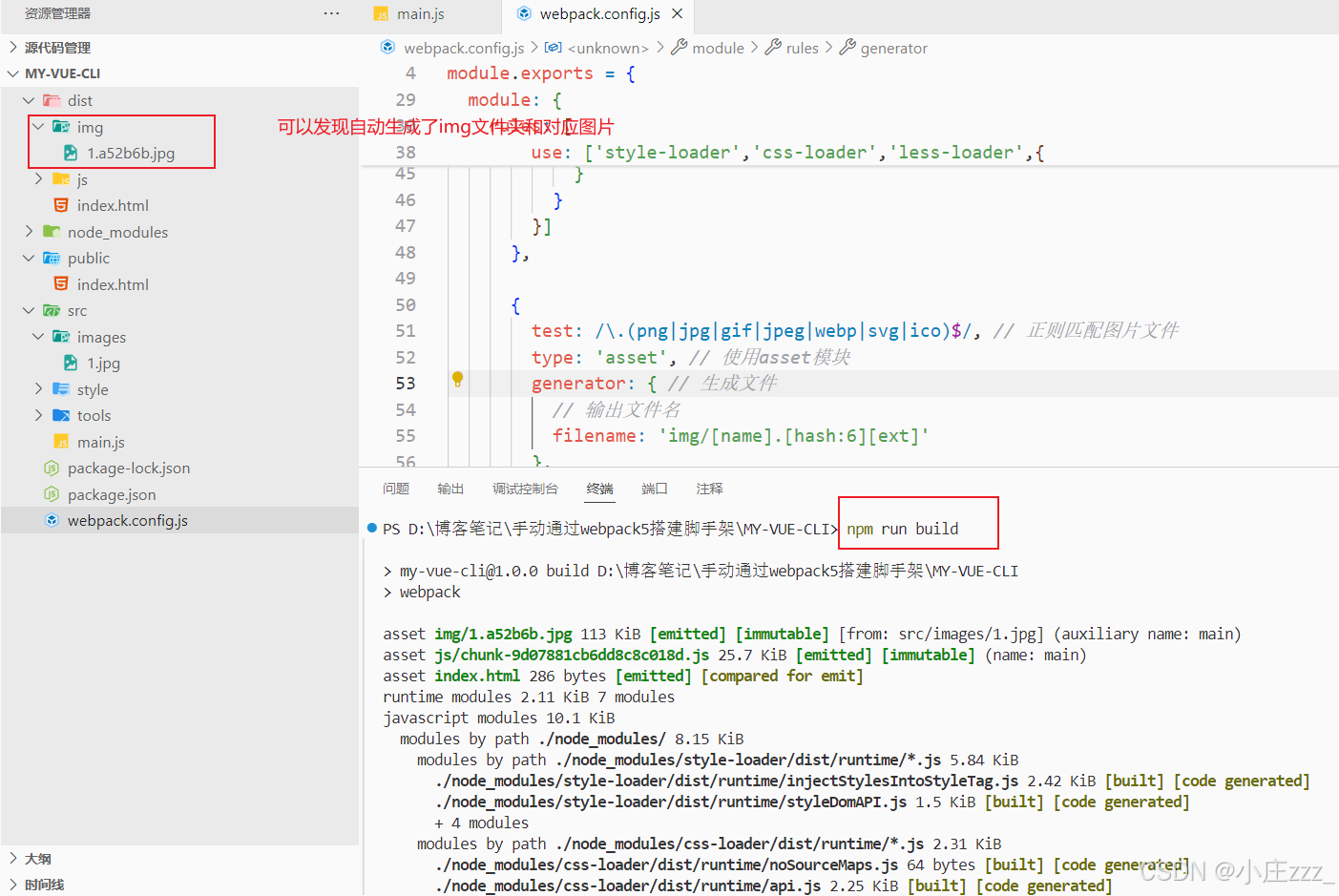Image resolution: width=1339 pixels, height=896 pixels.
Task: Collapse the public folder chevron
Action: point(29,258)
